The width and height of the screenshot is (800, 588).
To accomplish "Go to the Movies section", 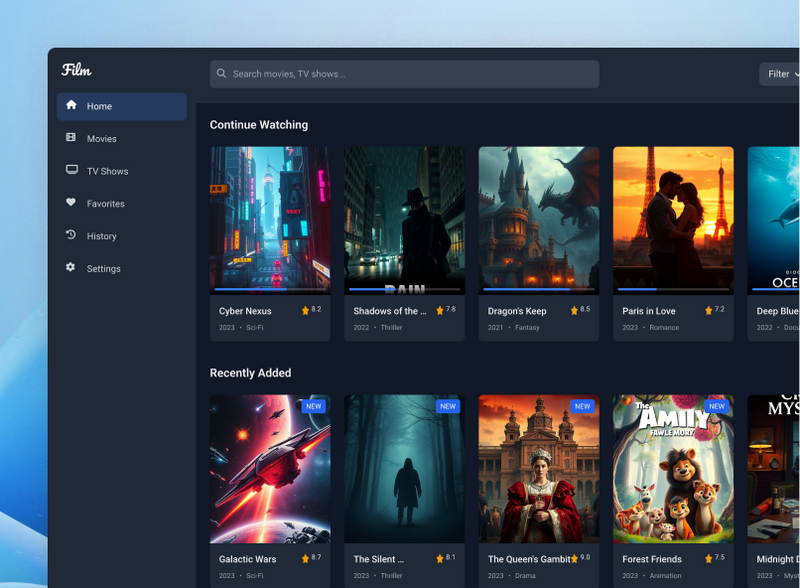I will click(x=102, y=139).
